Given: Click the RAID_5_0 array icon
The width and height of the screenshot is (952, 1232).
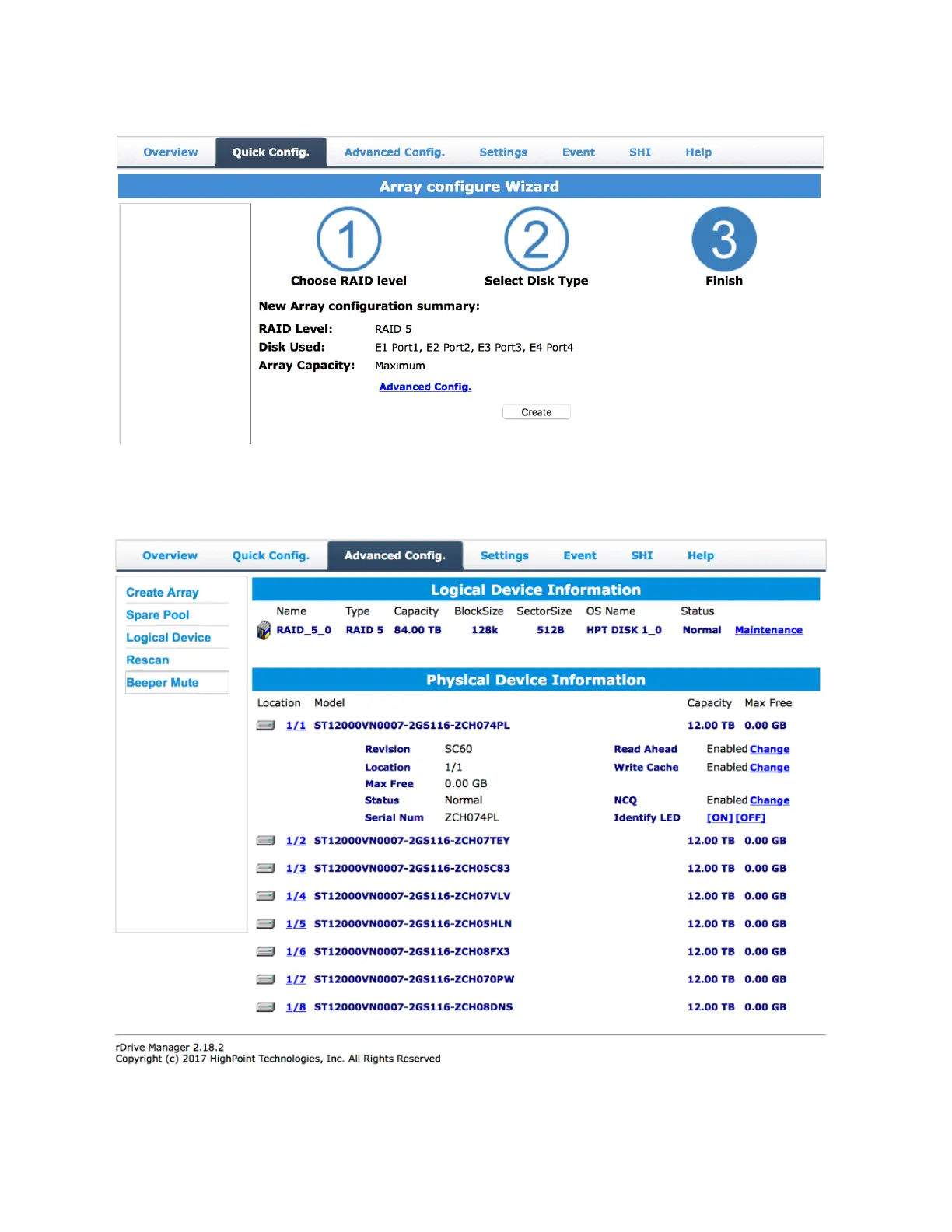Looking at the screenshot, I should point(264,631).
